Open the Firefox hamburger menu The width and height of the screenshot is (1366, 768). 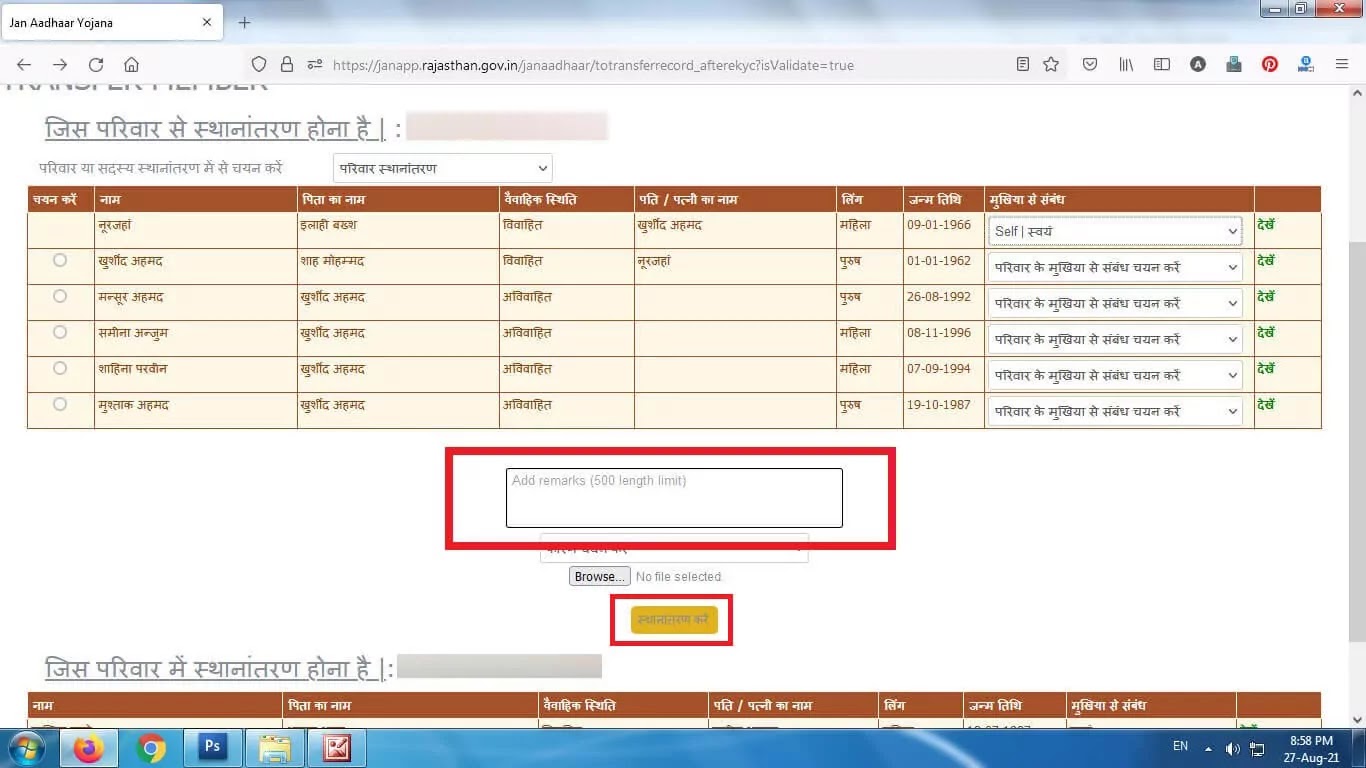click(1342, 65)
